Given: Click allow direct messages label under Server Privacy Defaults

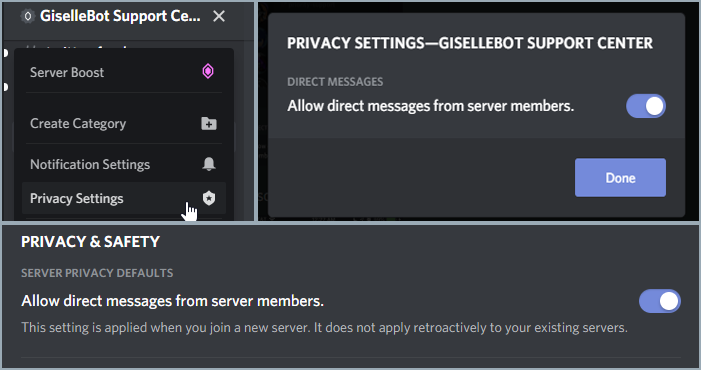Looking at the screenshot, I should pos(172,301).
